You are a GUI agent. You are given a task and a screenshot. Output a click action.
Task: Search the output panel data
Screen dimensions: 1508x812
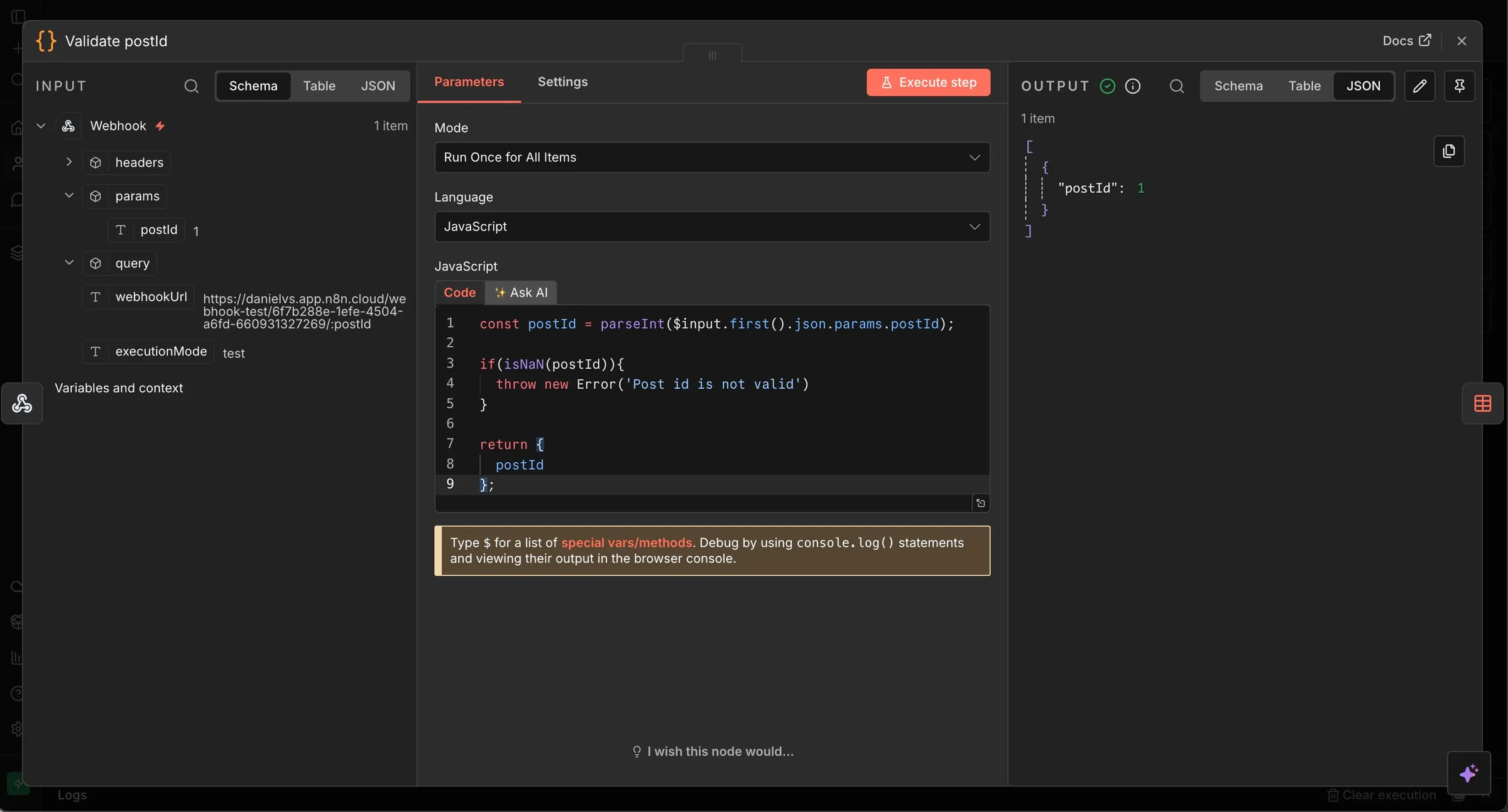[x=1176, y=86]
